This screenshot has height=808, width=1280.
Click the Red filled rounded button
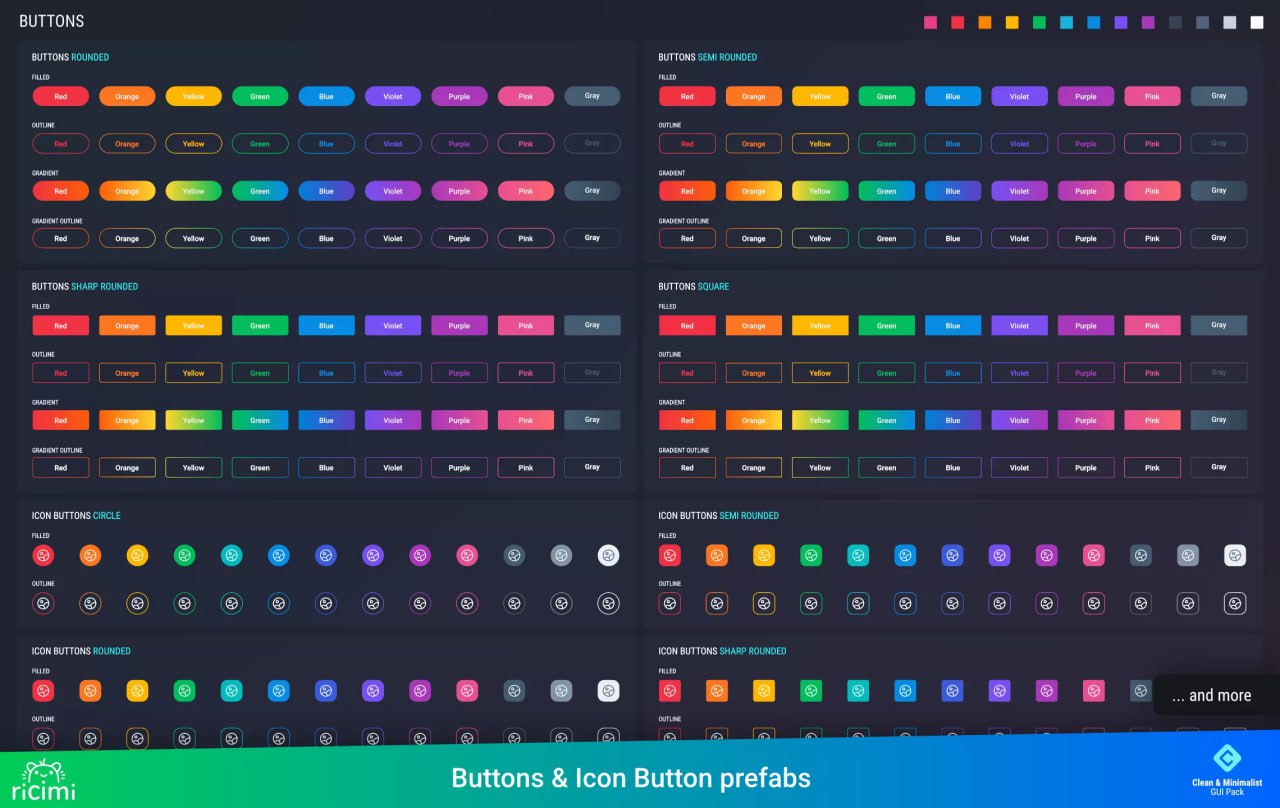[x=60, y=96]
